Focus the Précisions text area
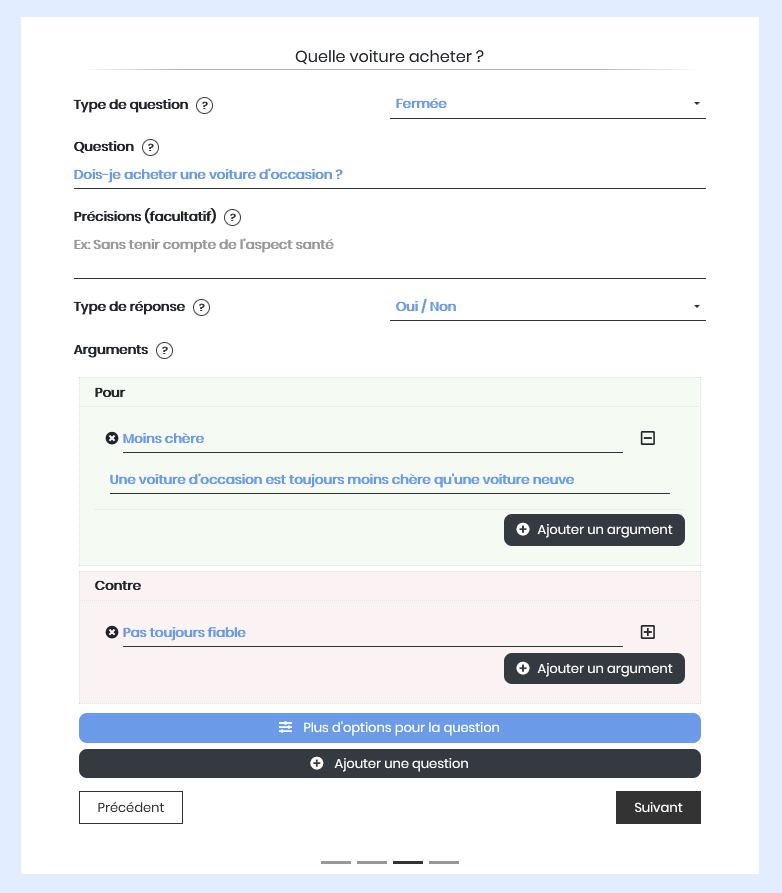The width and height of the screenshot is (782, 893). point(390,255)
